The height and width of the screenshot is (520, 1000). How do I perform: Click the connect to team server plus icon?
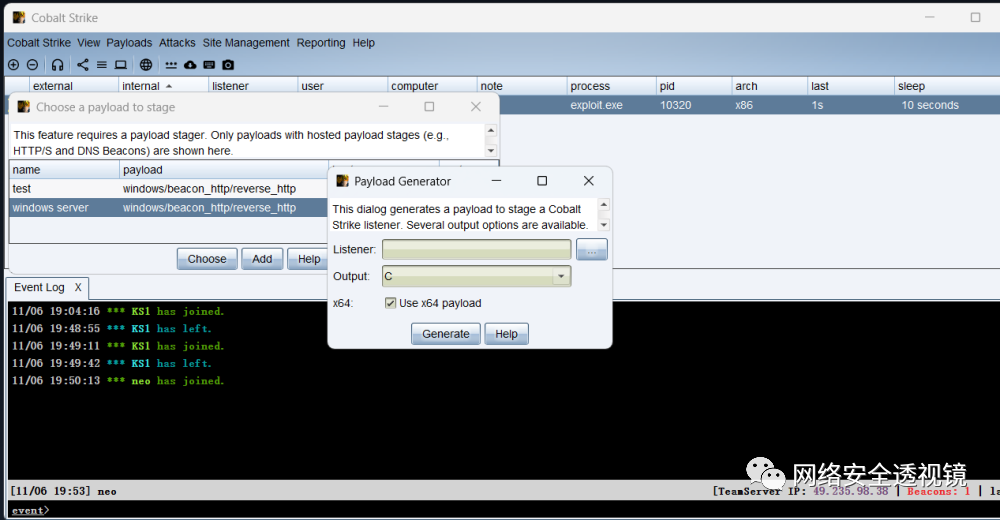[13, 64]
